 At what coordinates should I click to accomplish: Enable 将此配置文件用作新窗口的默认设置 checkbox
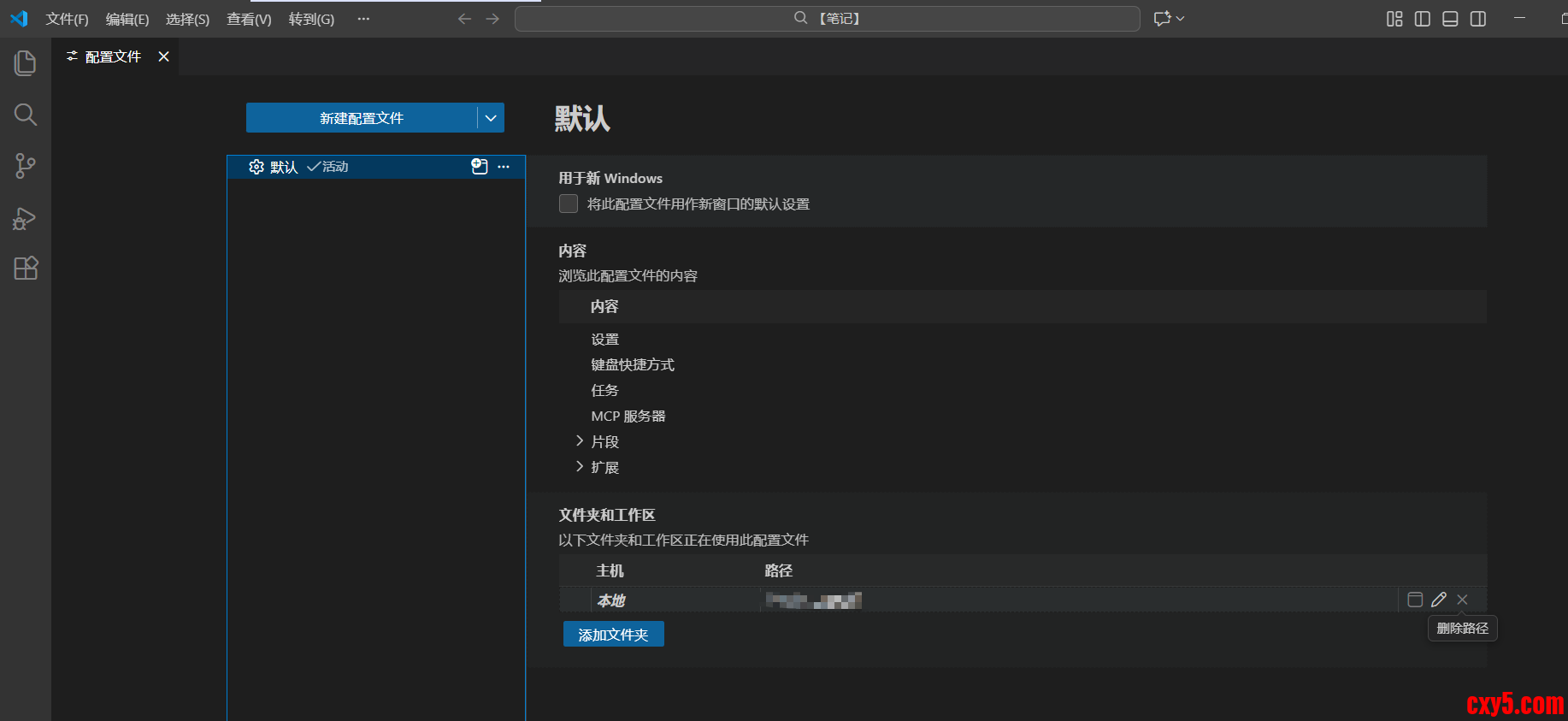tap(569, 204)
